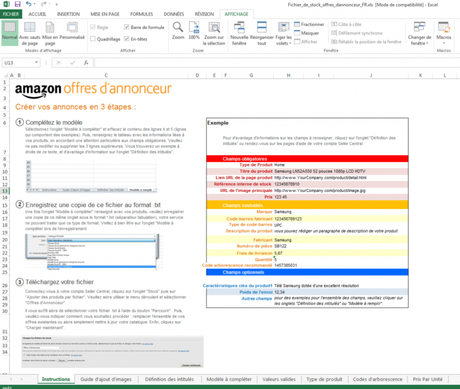Viewport: 460px width, 389px height.
Task: Click Réorganiser tout icon
Action: (262, 33)
